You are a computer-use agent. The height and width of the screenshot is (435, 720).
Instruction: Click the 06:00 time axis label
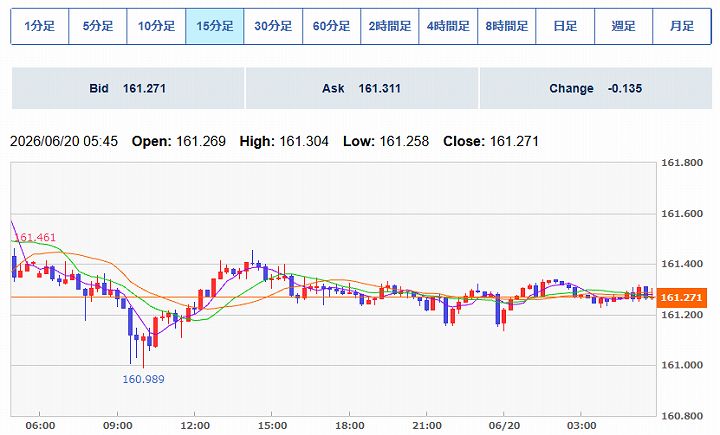point(40,426)
